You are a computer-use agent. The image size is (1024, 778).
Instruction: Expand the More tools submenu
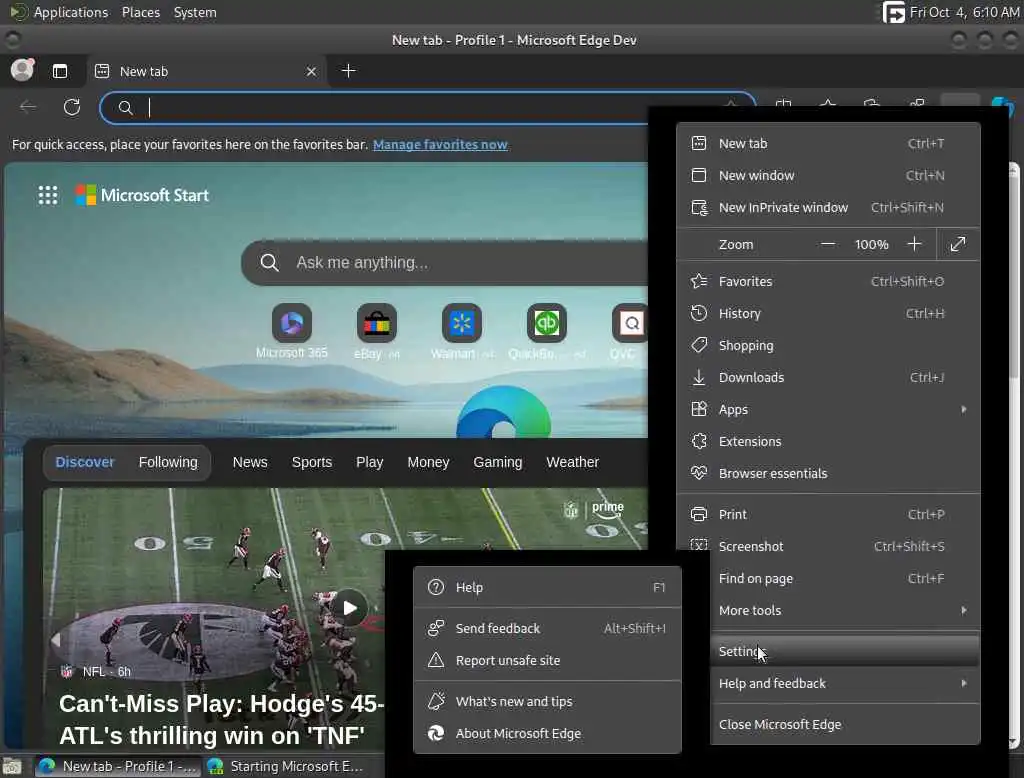point(844,610)
